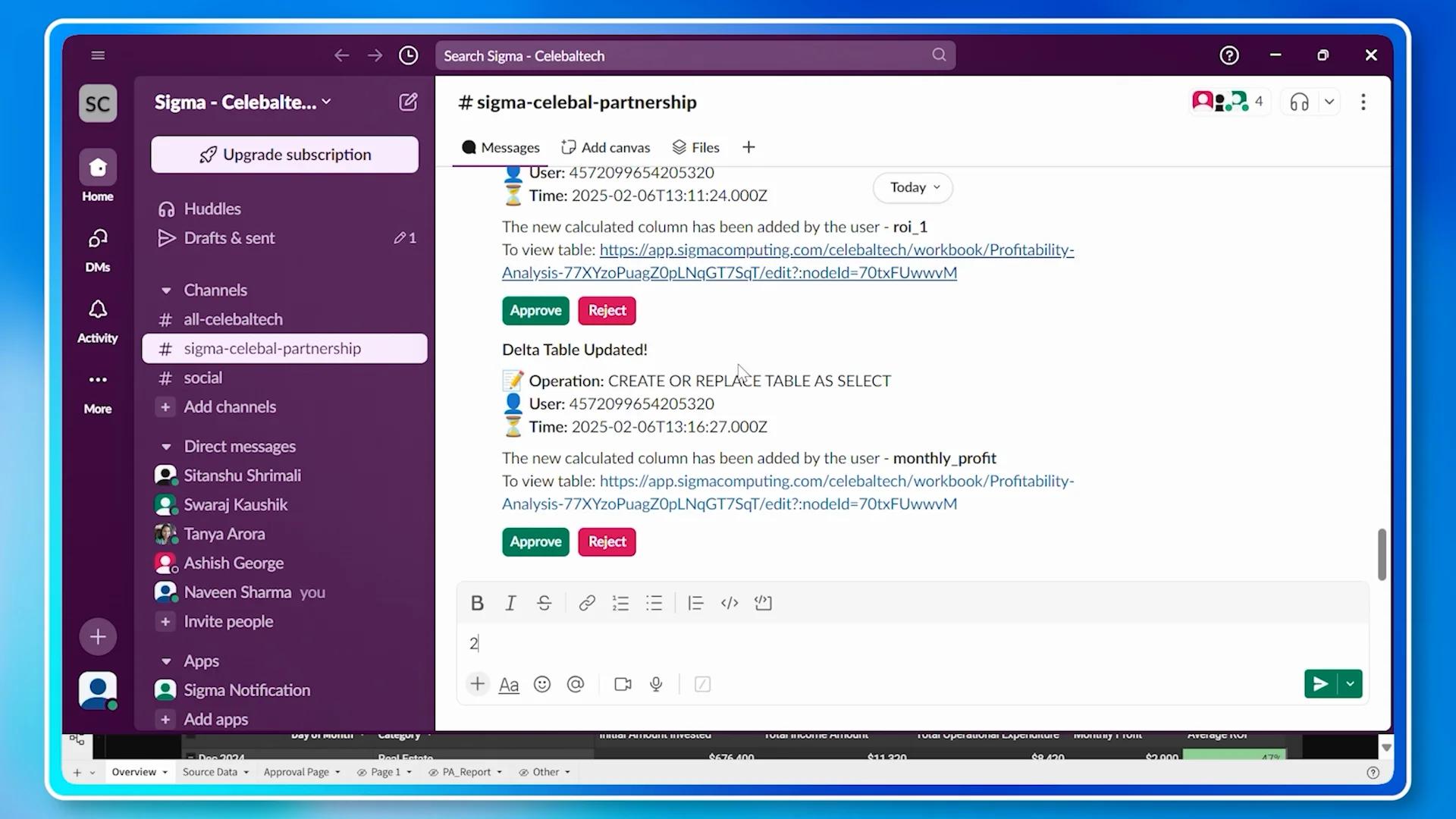Click the Upgrade subscription button
Viewport: 1456px width, 819px height.
click(x=284, y=155)
